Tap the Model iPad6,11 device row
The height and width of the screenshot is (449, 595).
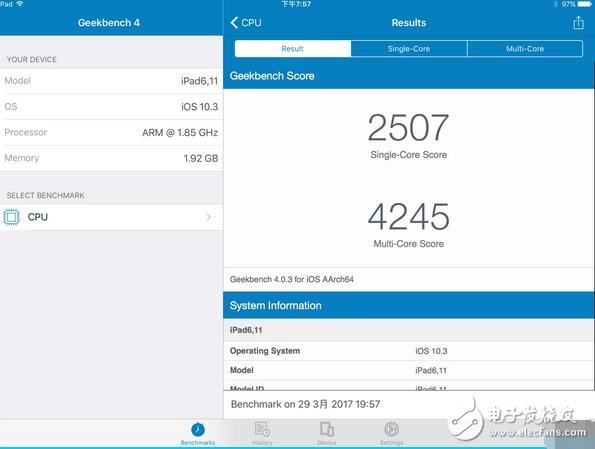point(112,81)
